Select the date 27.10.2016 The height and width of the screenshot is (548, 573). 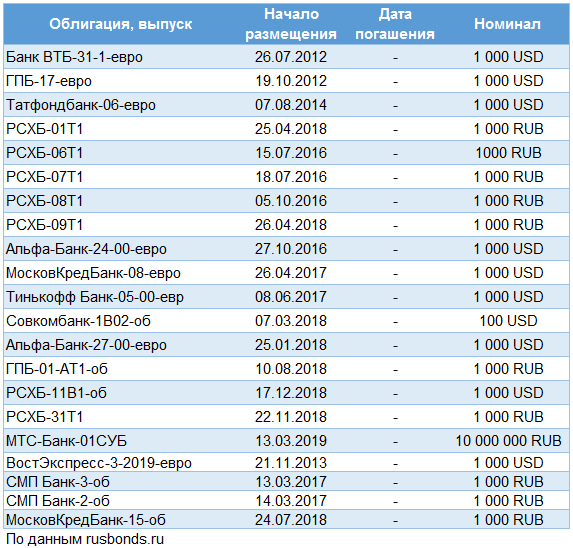(x=291, y=249)
